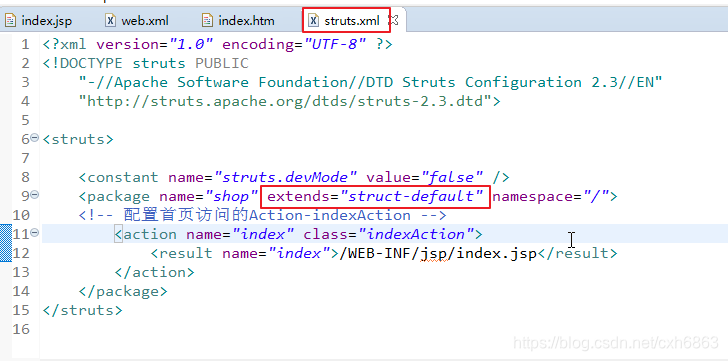Click the opening <struts> tag
Viewport: 728px width, 361px height.
click(78, 139)
